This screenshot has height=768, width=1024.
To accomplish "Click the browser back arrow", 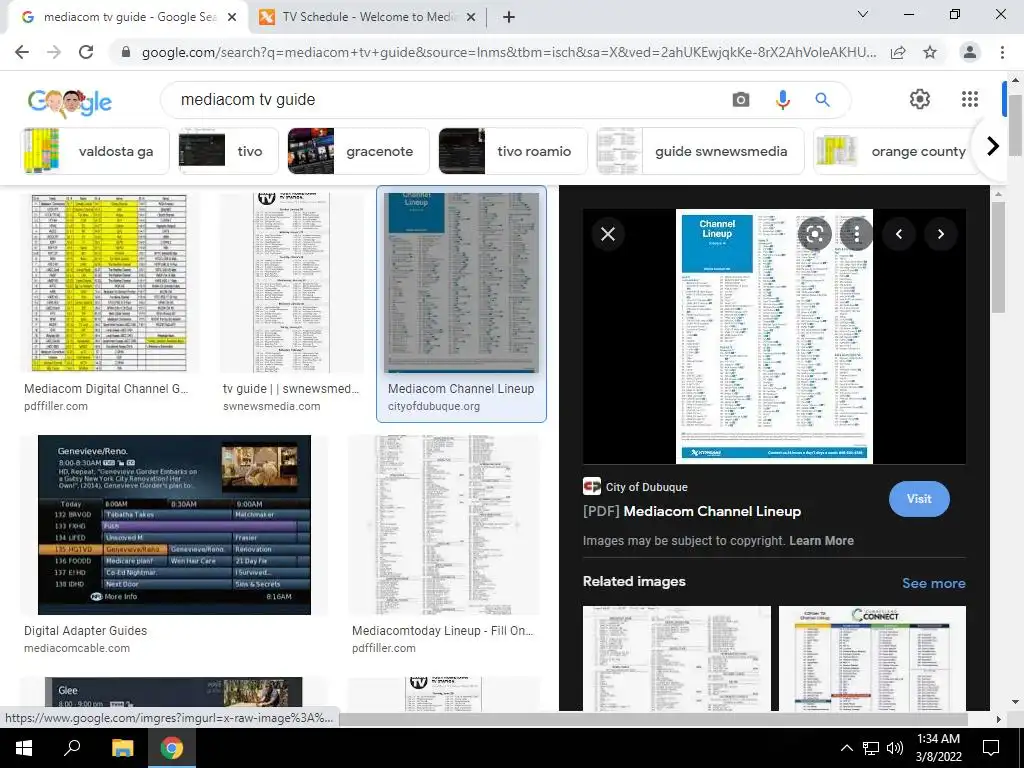I will 22,52.
